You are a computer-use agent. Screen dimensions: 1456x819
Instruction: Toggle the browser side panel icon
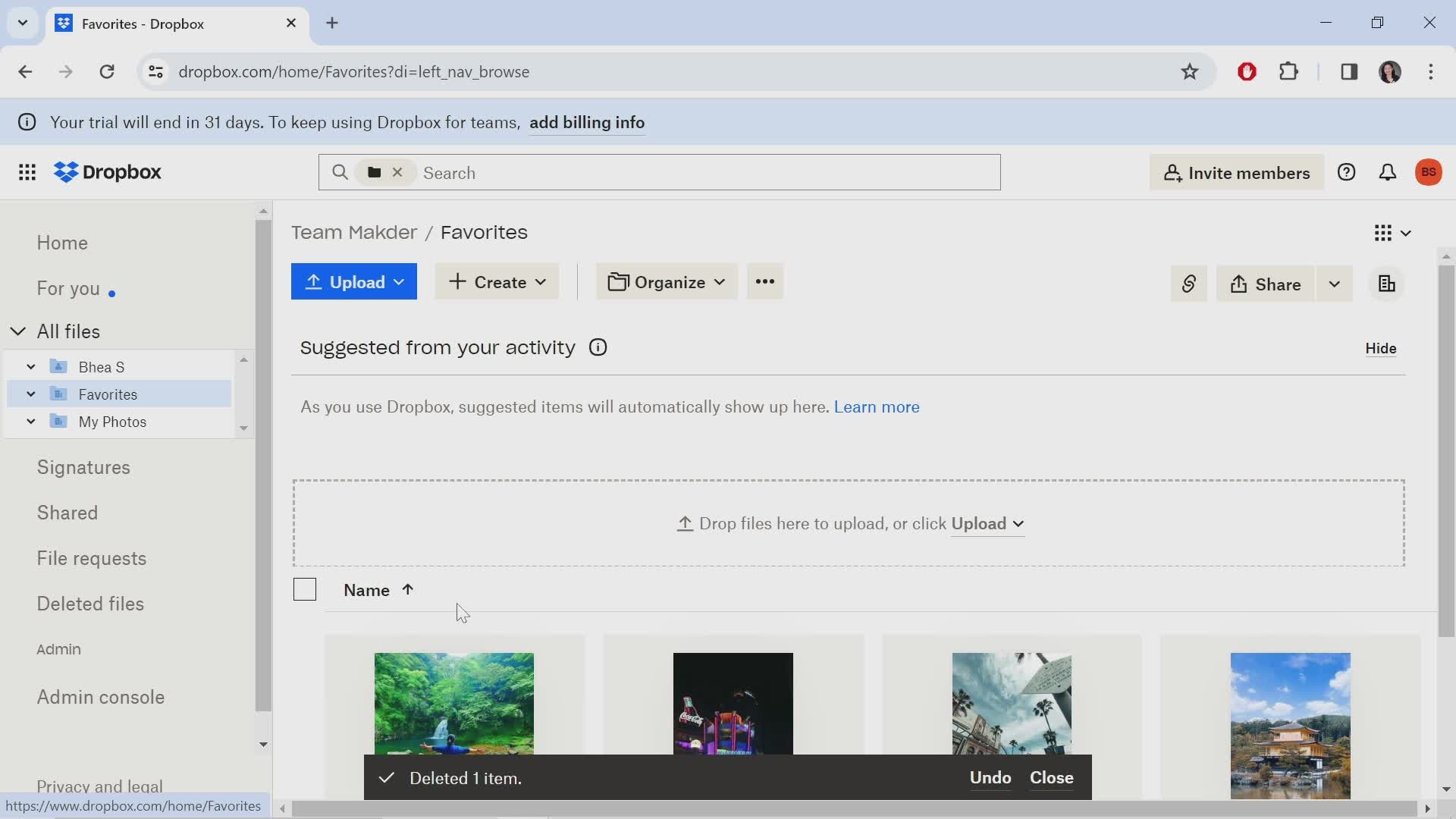coord(1349,72)
